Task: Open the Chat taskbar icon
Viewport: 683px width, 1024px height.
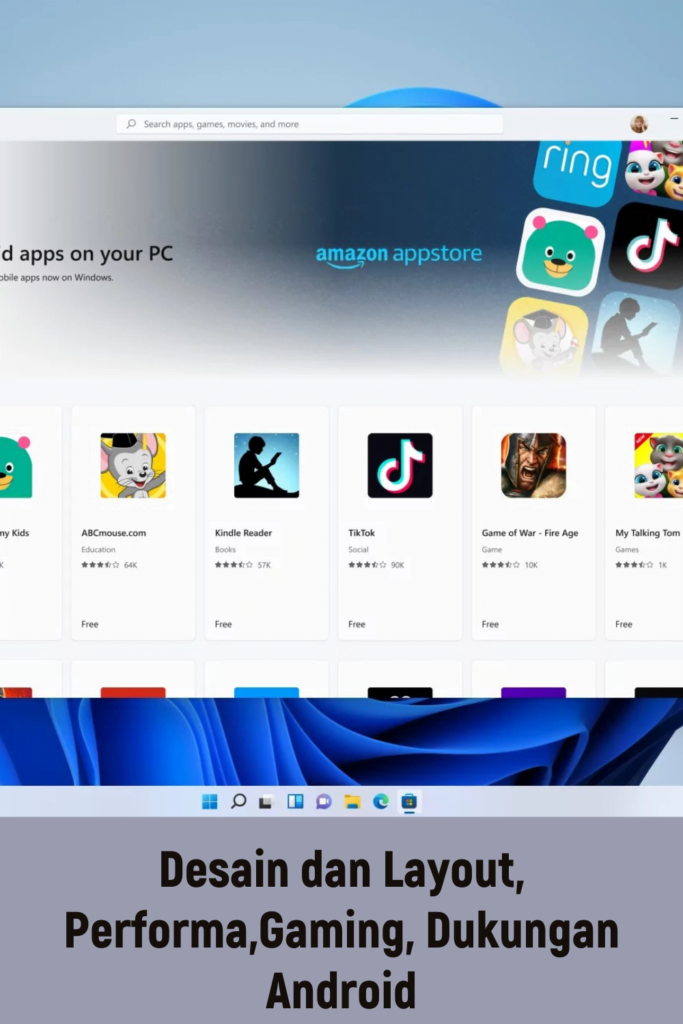Action: [x=323, y=801]
